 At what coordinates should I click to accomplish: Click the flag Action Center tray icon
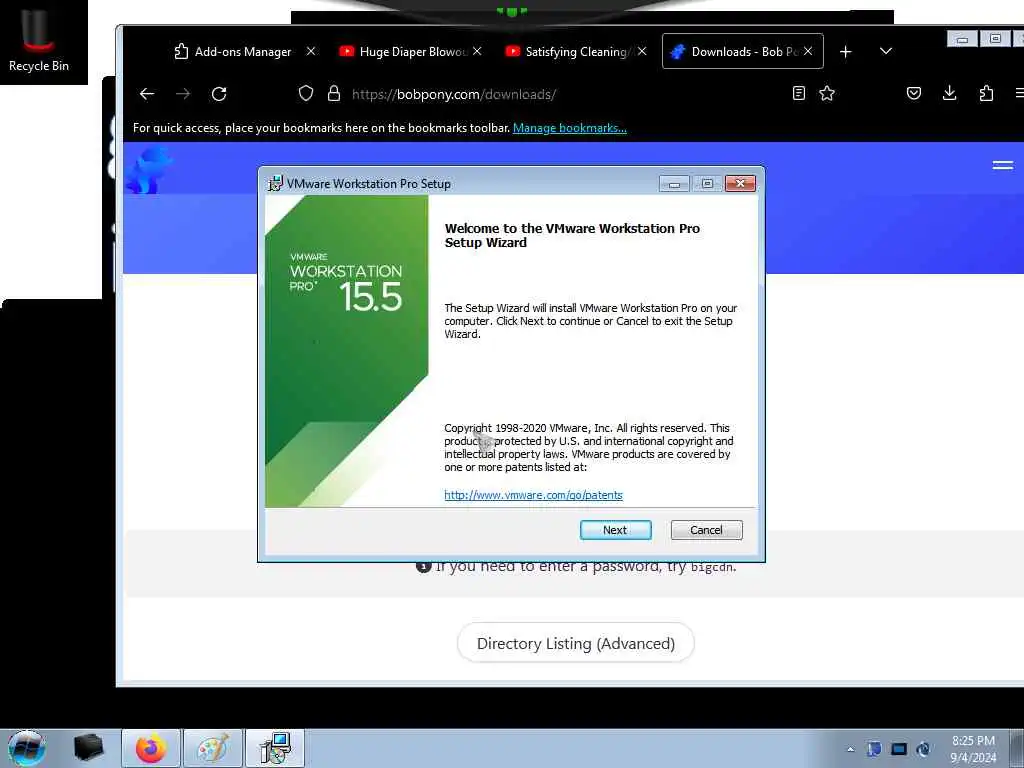coord(874,749)
